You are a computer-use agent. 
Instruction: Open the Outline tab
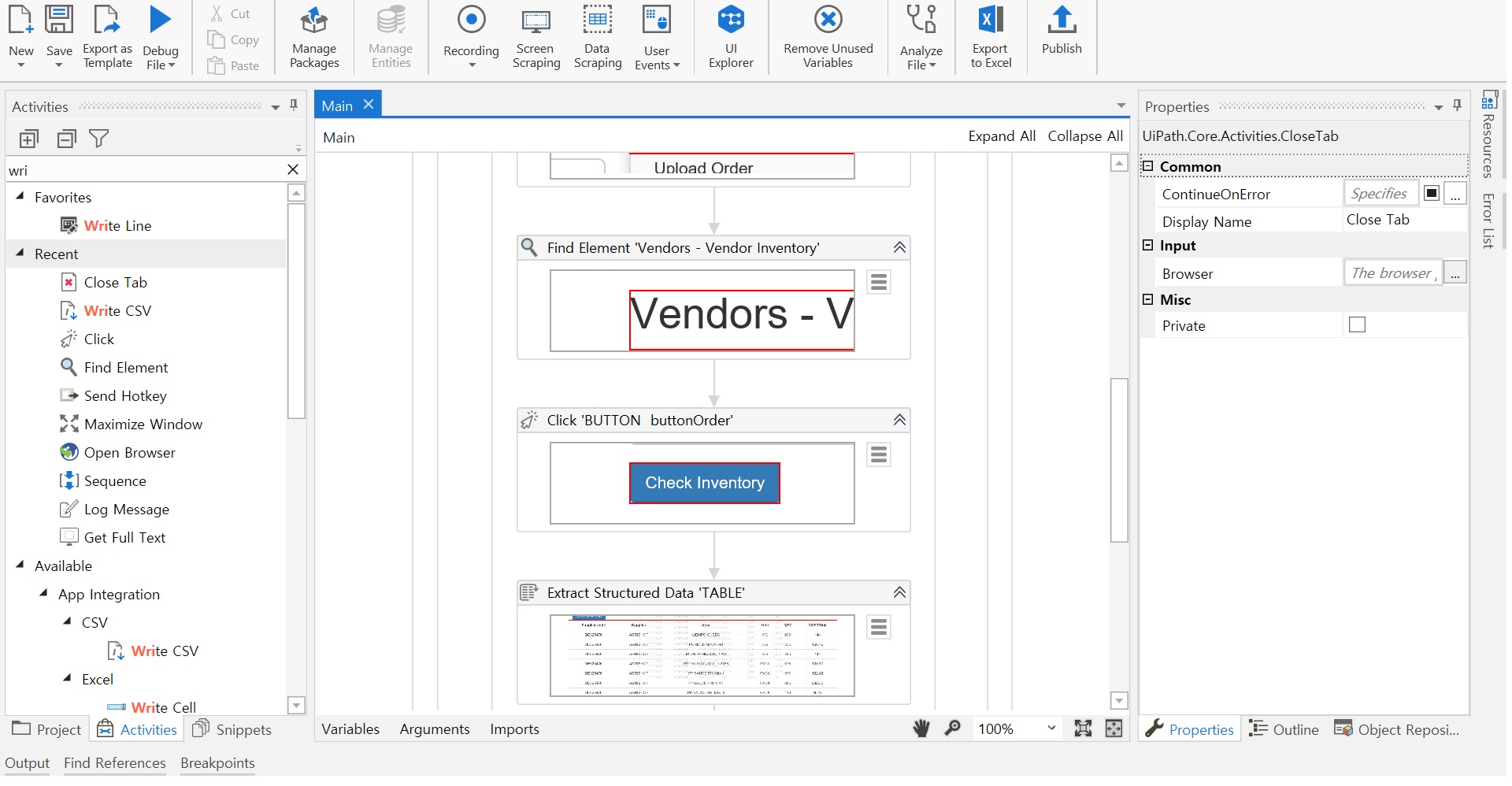(1284, 729)
